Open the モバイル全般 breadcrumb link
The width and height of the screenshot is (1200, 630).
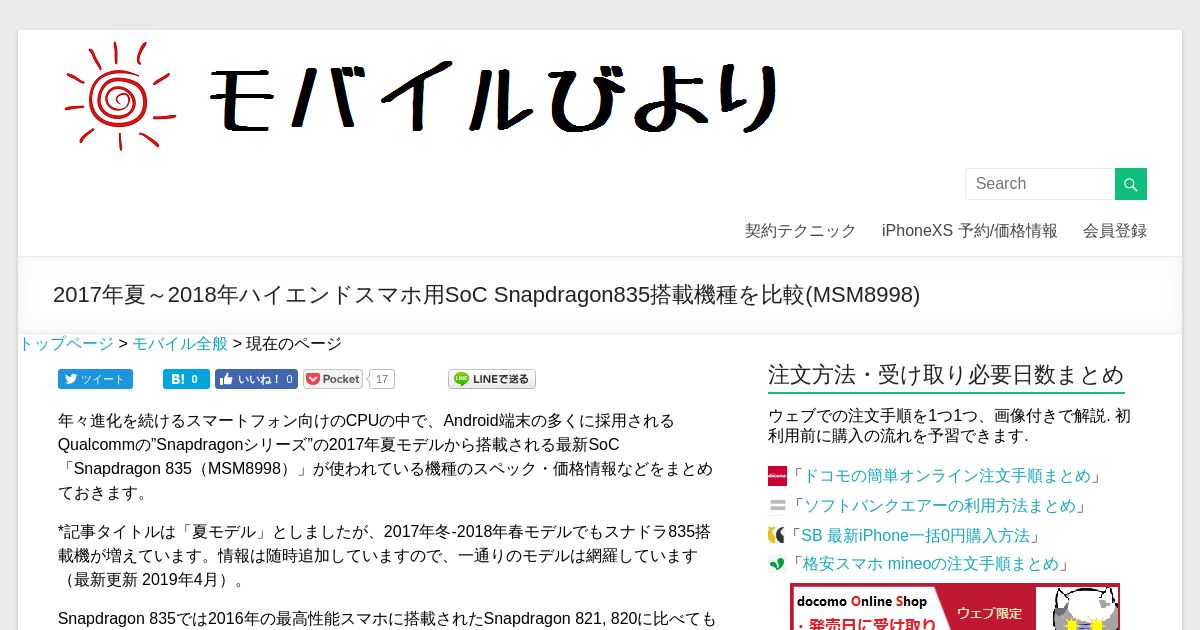180,344
